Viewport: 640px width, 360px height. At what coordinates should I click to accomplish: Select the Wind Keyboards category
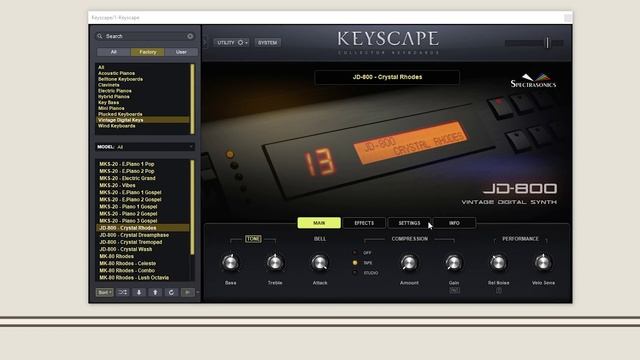[x=143, y=126]
